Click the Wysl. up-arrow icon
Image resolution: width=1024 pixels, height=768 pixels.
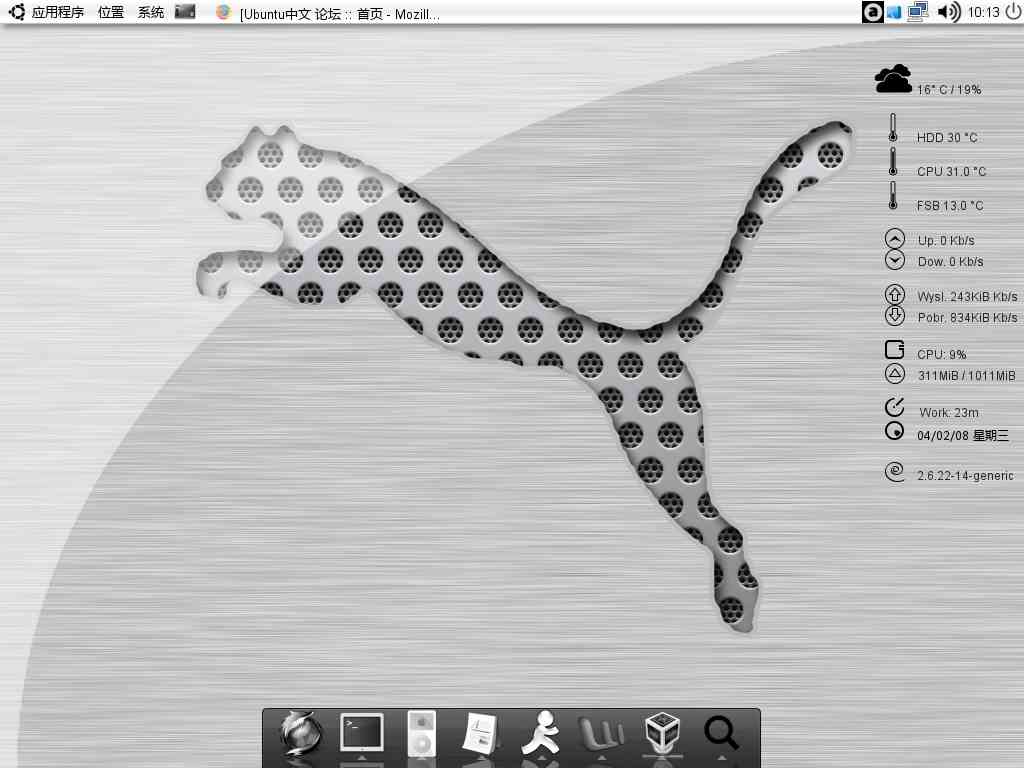point(895,295)
